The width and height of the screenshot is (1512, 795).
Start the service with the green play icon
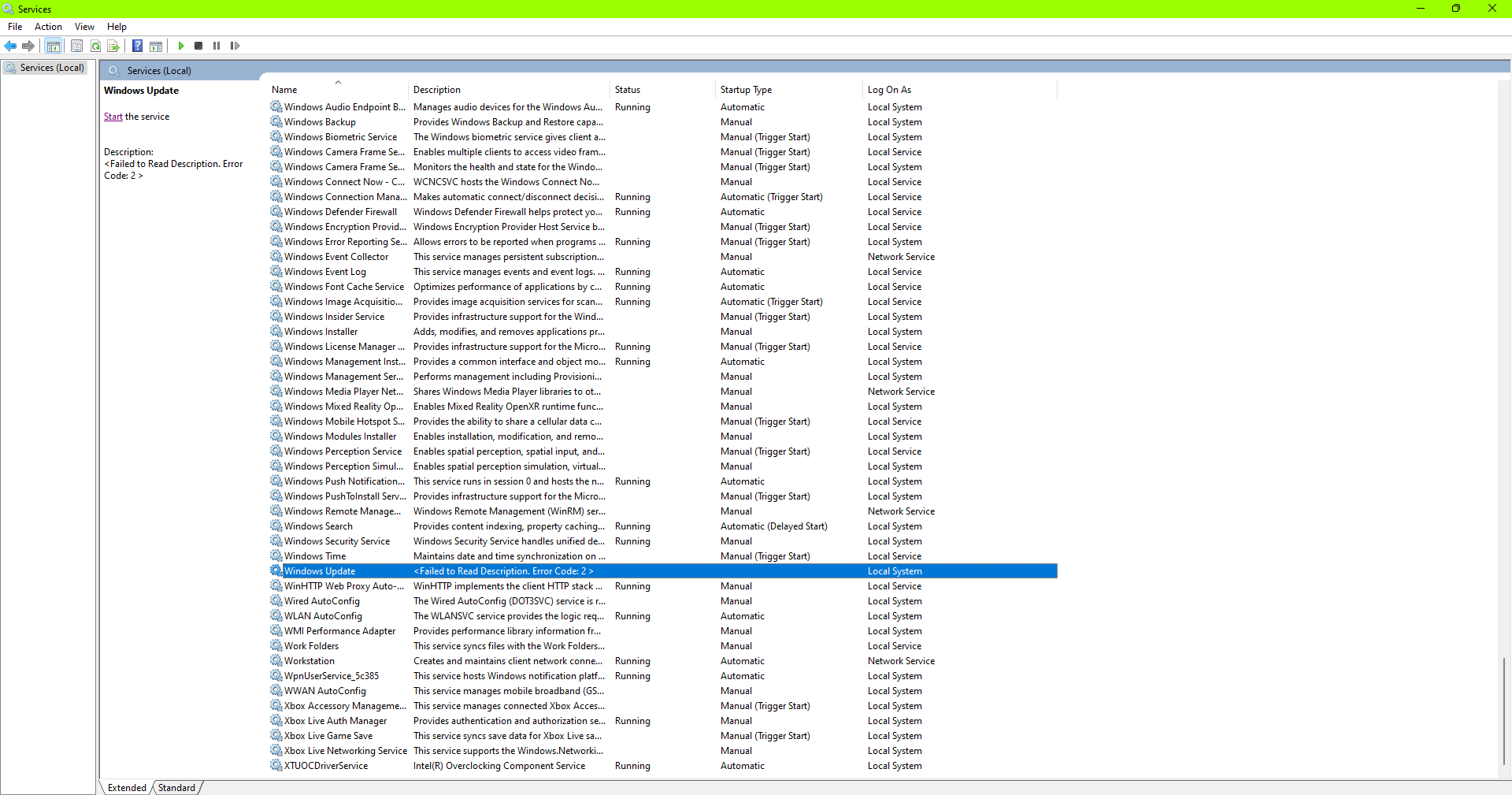tap(181, 46)
